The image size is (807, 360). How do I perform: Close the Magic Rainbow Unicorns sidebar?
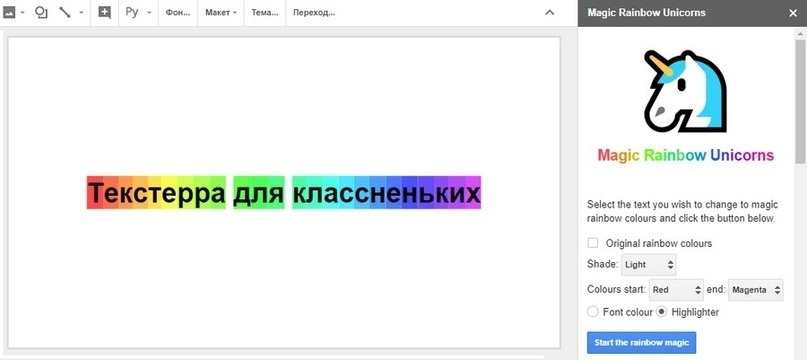(793, 13)
